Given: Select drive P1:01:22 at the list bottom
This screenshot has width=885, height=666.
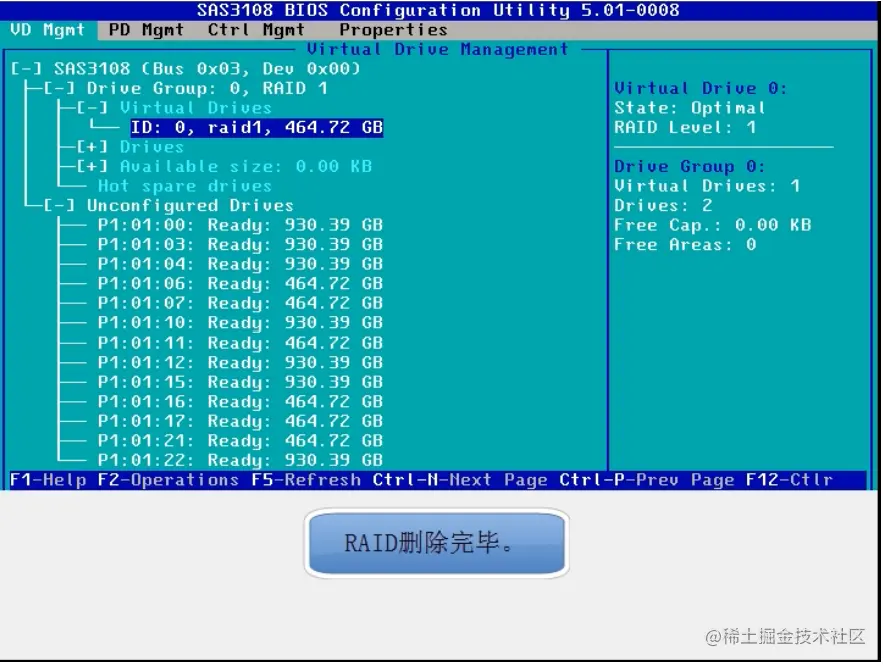Looking at the screenshot, I should (240, 459).
